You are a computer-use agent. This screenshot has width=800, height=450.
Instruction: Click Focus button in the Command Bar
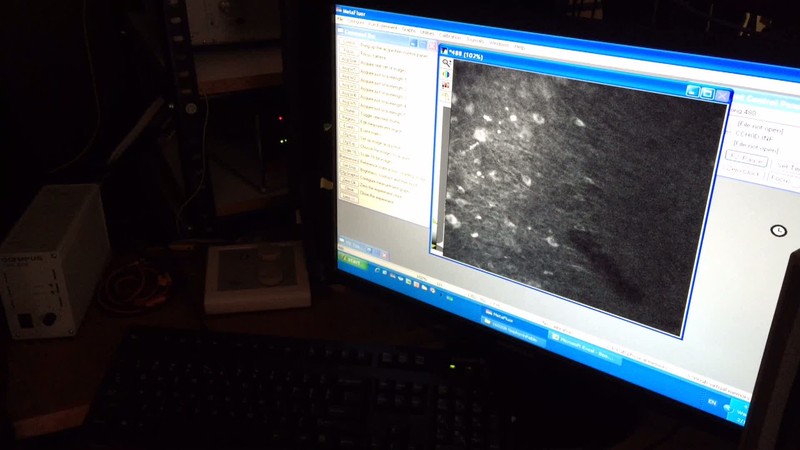[348, 51]
